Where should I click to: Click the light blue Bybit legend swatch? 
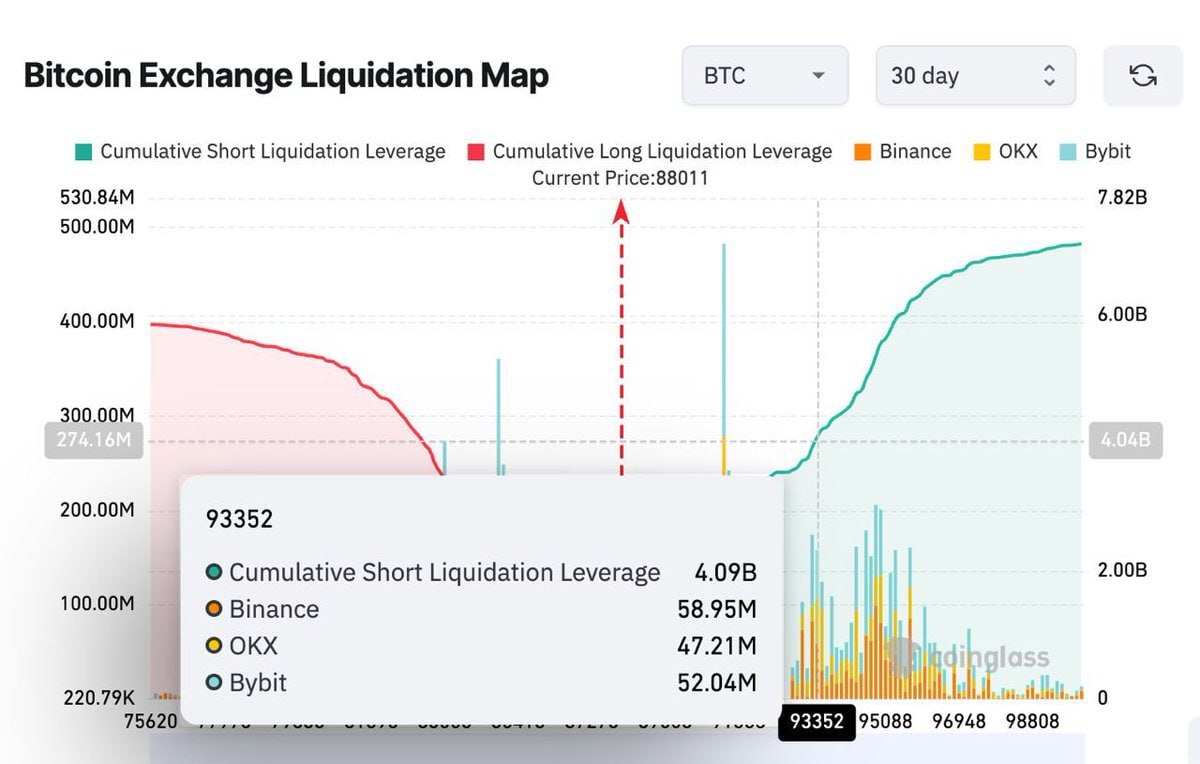coord(1067,152)
